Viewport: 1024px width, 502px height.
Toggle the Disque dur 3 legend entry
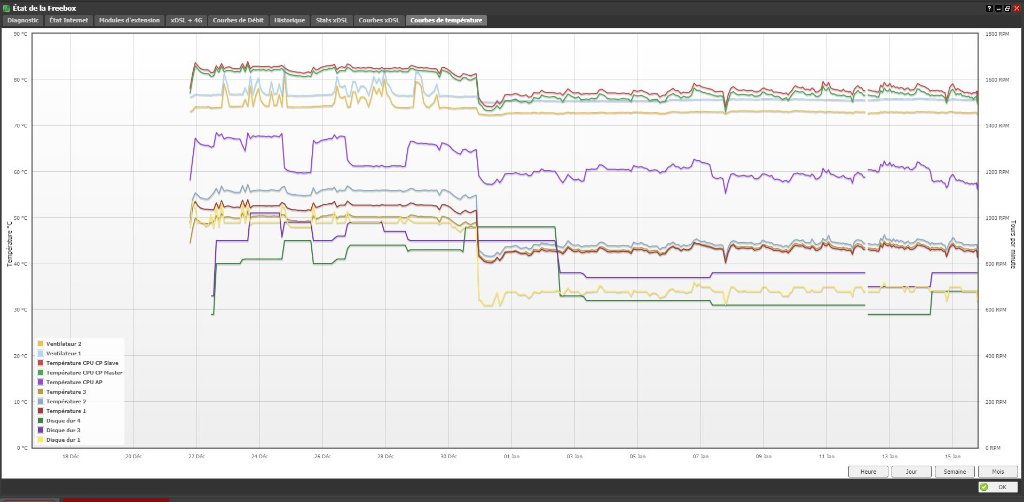(x=59, y=430)
